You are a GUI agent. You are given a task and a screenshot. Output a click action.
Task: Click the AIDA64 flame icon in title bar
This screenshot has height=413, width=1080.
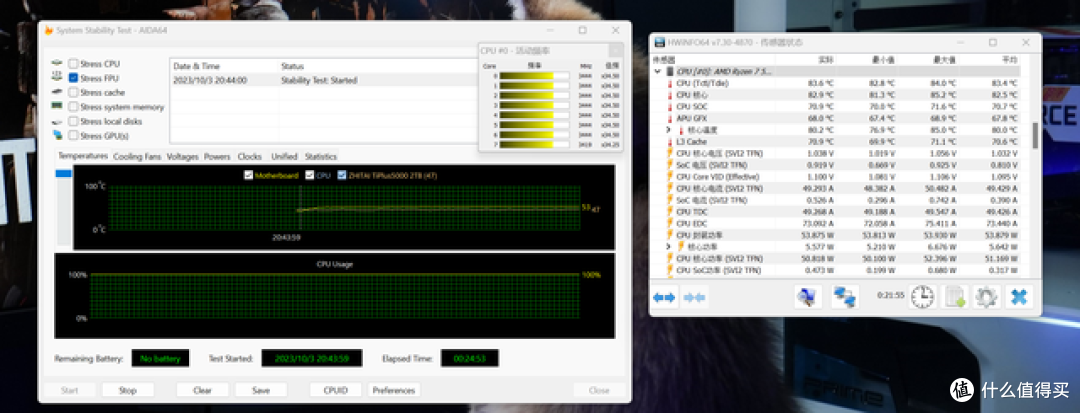[48, 30]
